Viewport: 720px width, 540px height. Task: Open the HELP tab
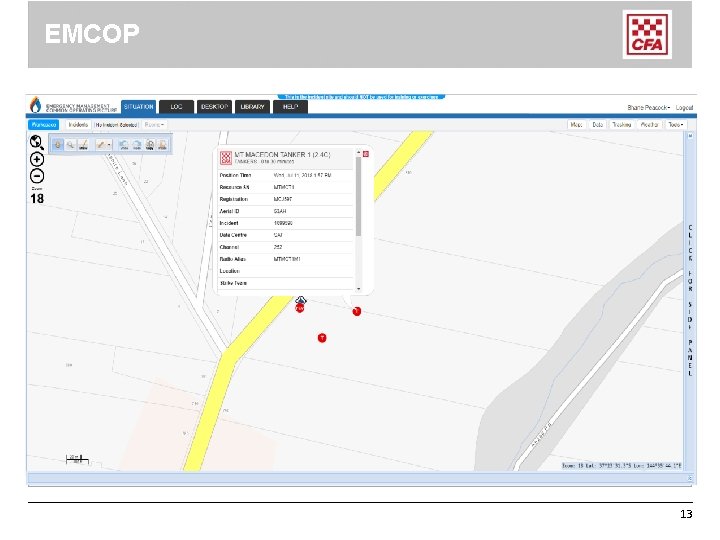[290, 107]
